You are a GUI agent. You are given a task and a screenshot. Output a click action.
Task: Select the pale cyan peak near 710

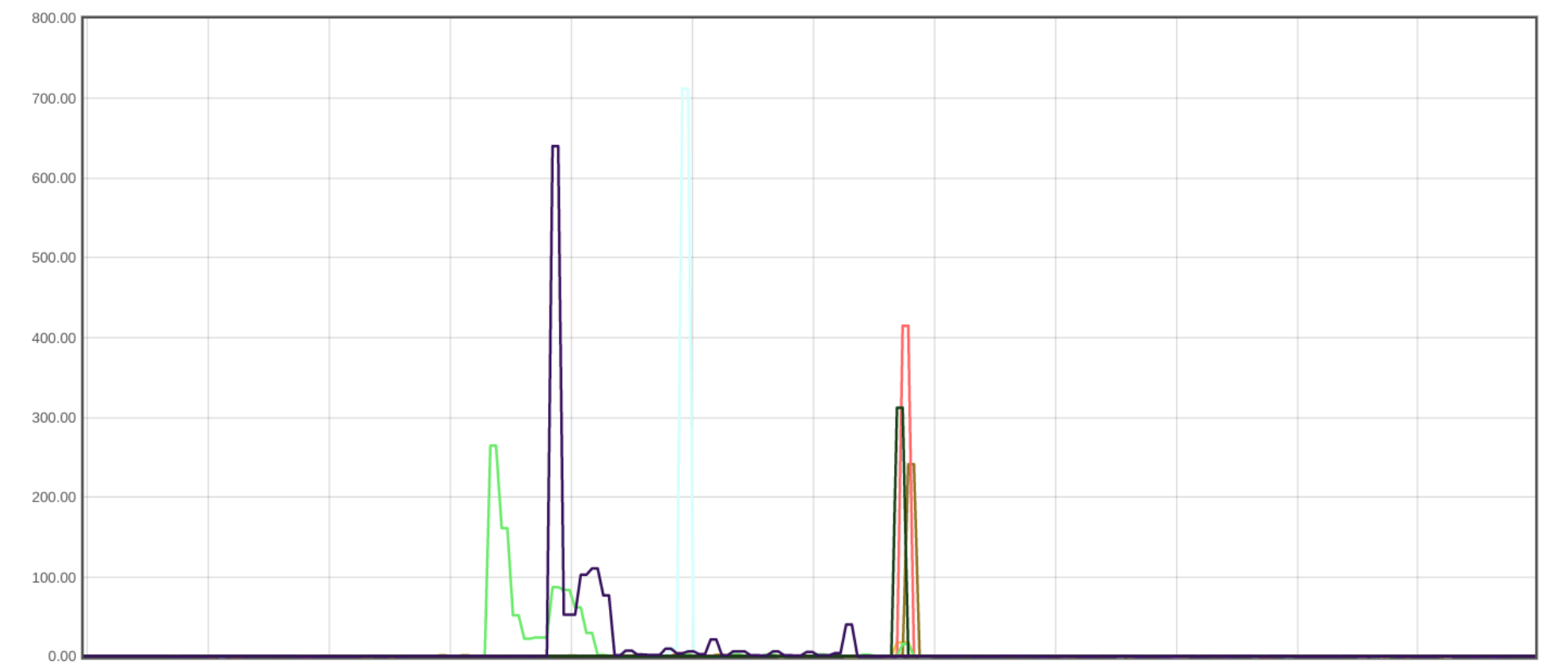(685, 90)
